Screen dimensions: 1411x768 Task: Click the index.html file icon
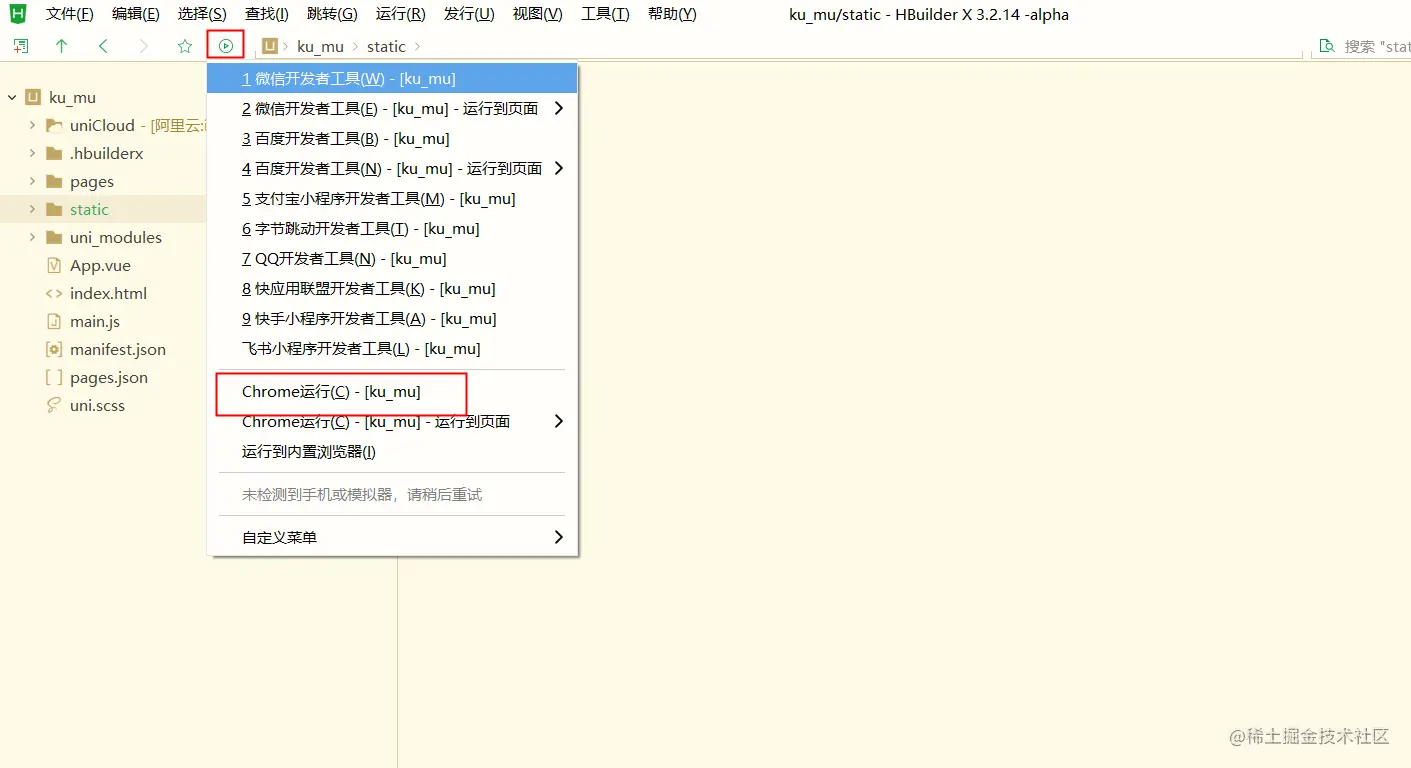click(x=54, y=293)
